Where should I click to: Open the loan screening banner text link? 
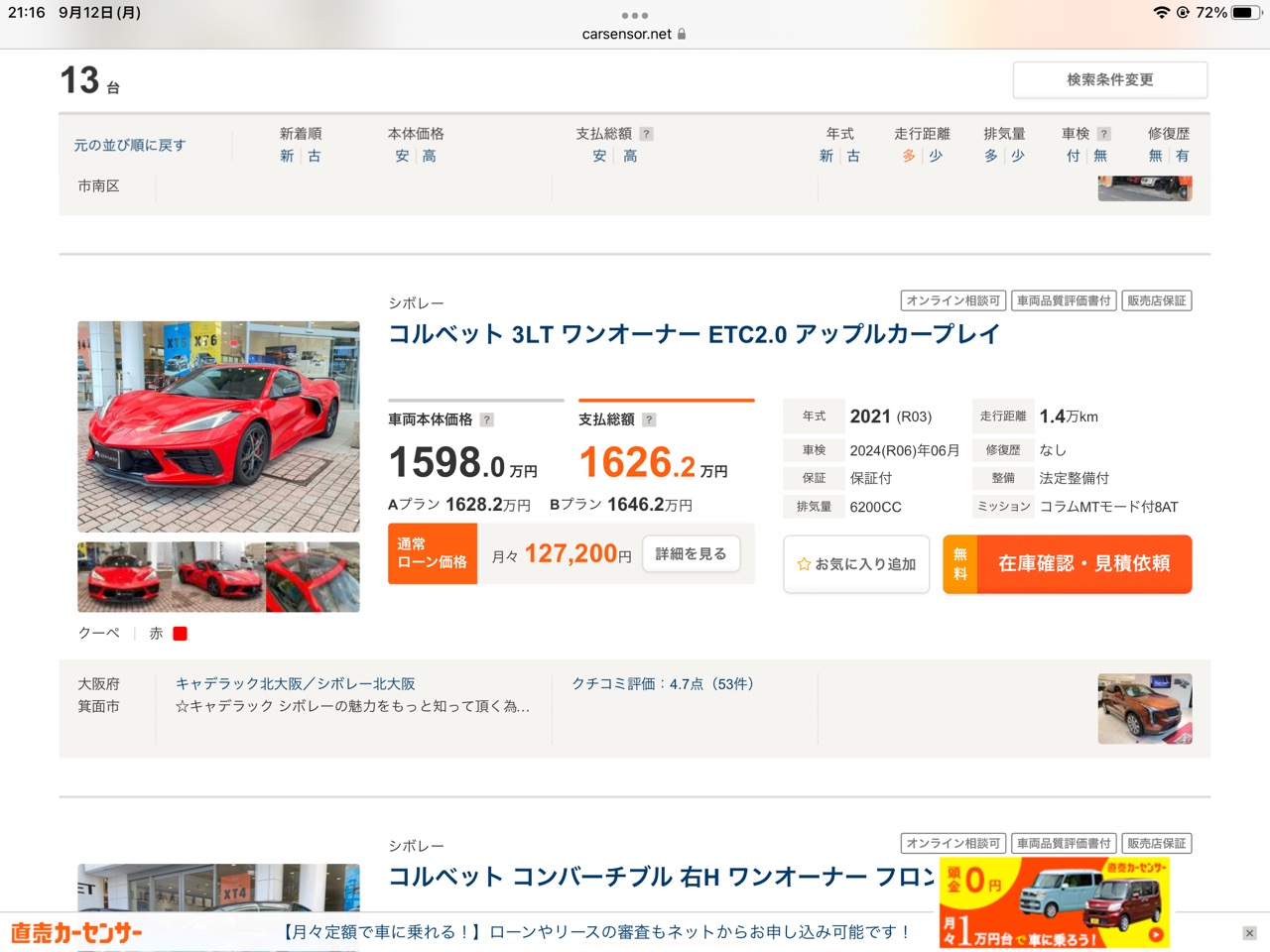[597, 932]
